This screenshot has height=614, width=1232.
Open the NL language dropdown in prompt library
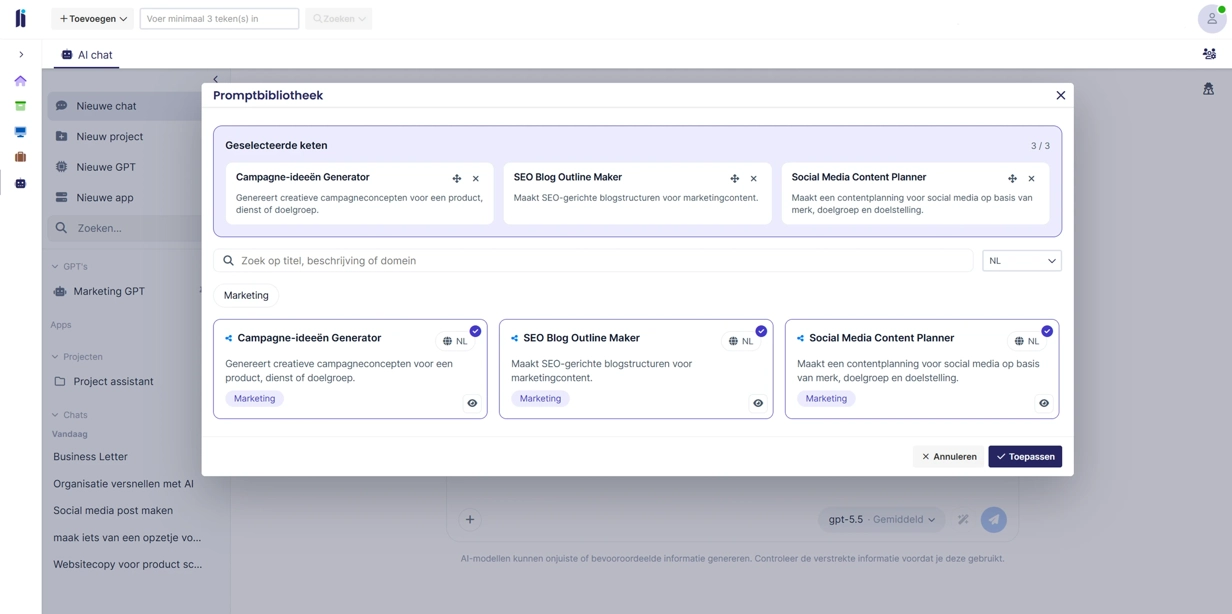(1022, 261)
